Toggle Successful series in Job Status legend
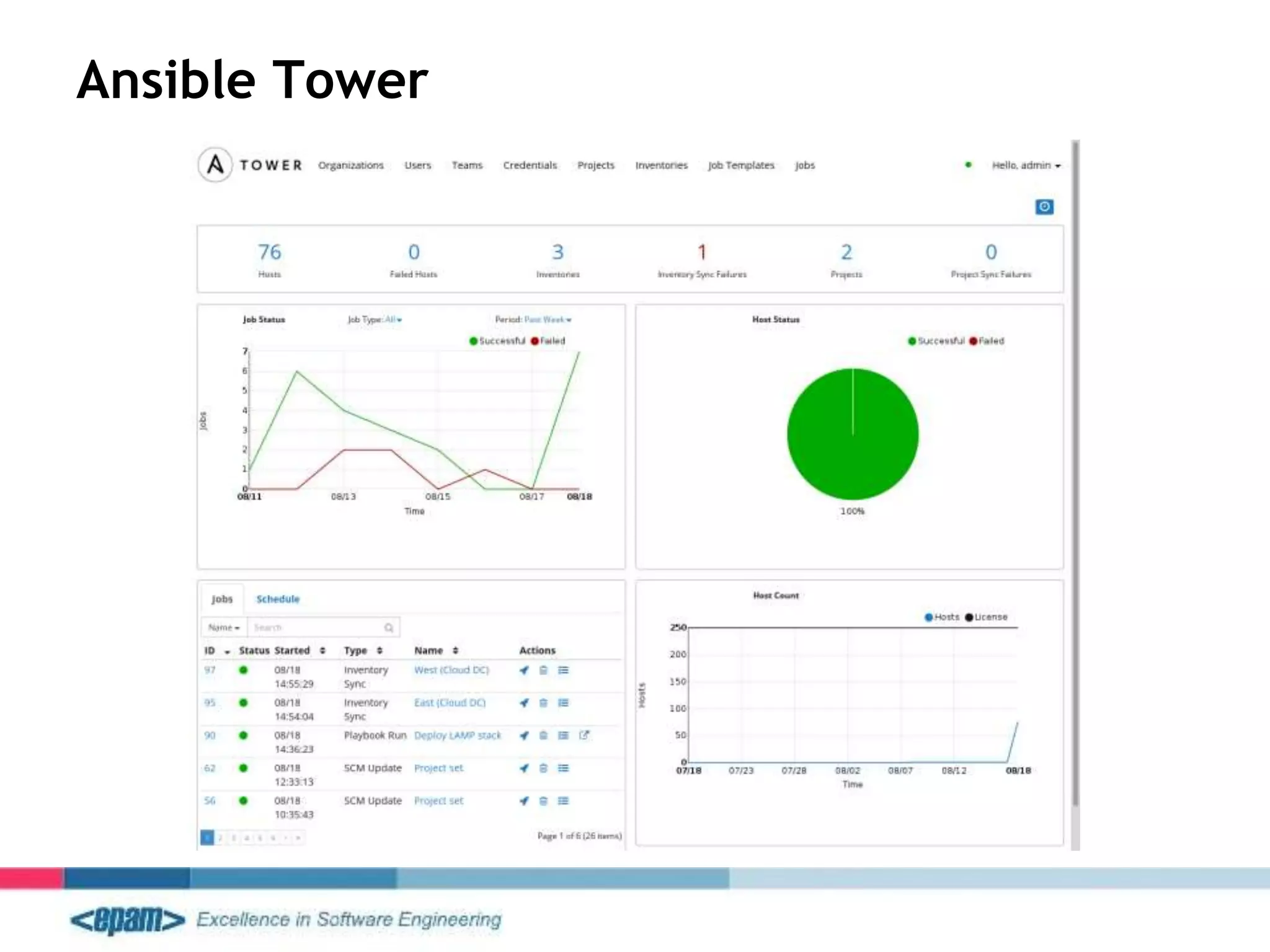Viewport: 1270px width, 952px height. 497,341
